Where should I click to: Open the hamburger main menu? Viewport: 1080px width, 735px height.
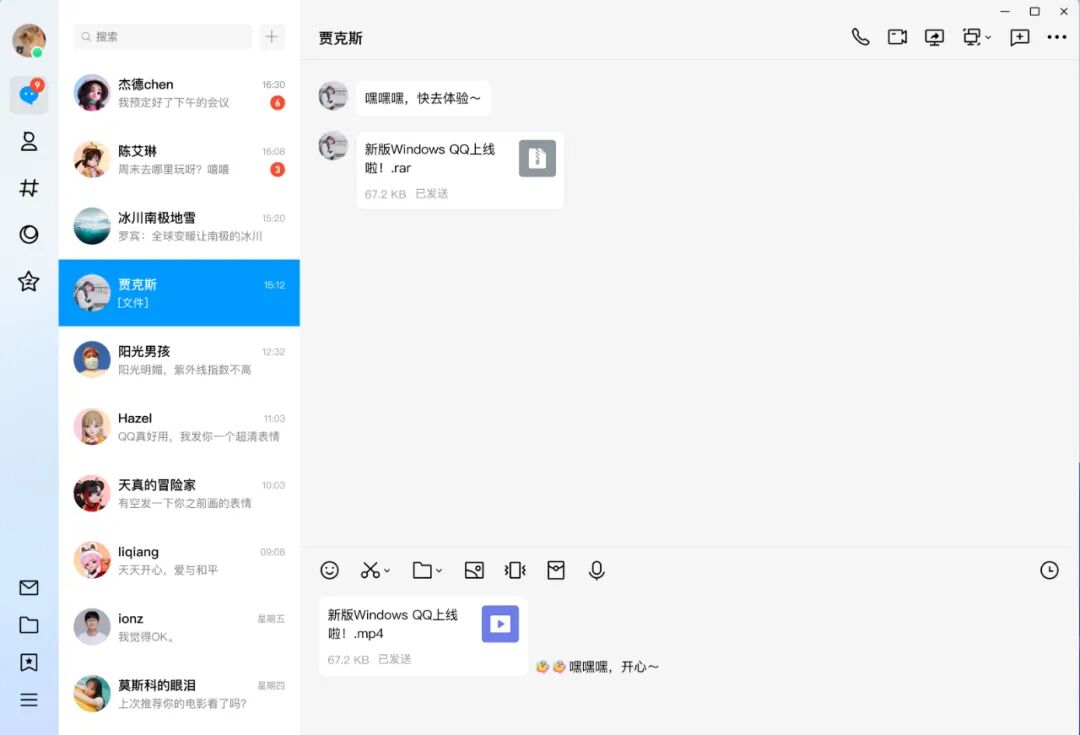29,700
